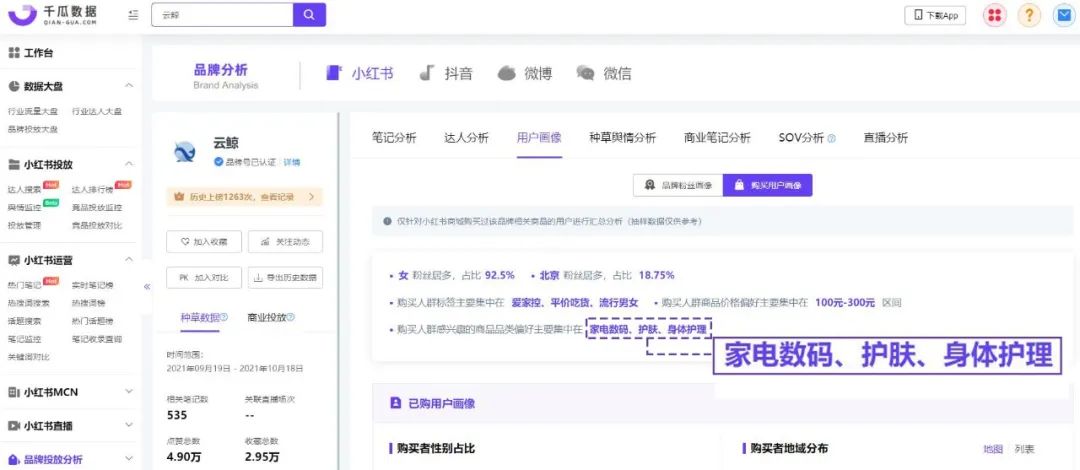1080x470 pixels.
Task: Click the info icon in the notice bar
Action: tap(388, 222)
